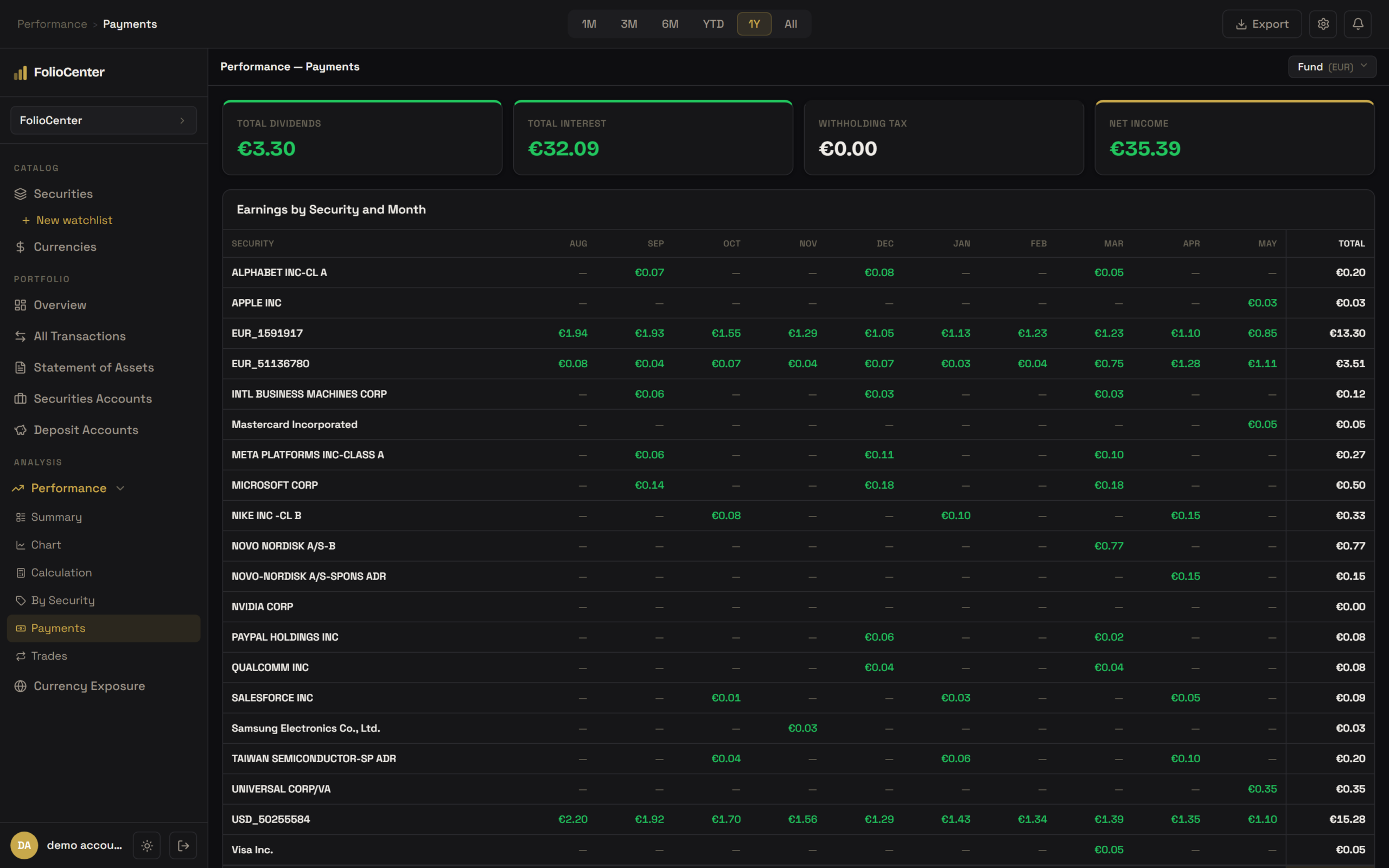This screenshot has height=868, width=1389.
Task: Click NOVO NORDISK A/S-B March value €0.77
Action: coord(1109,546)
